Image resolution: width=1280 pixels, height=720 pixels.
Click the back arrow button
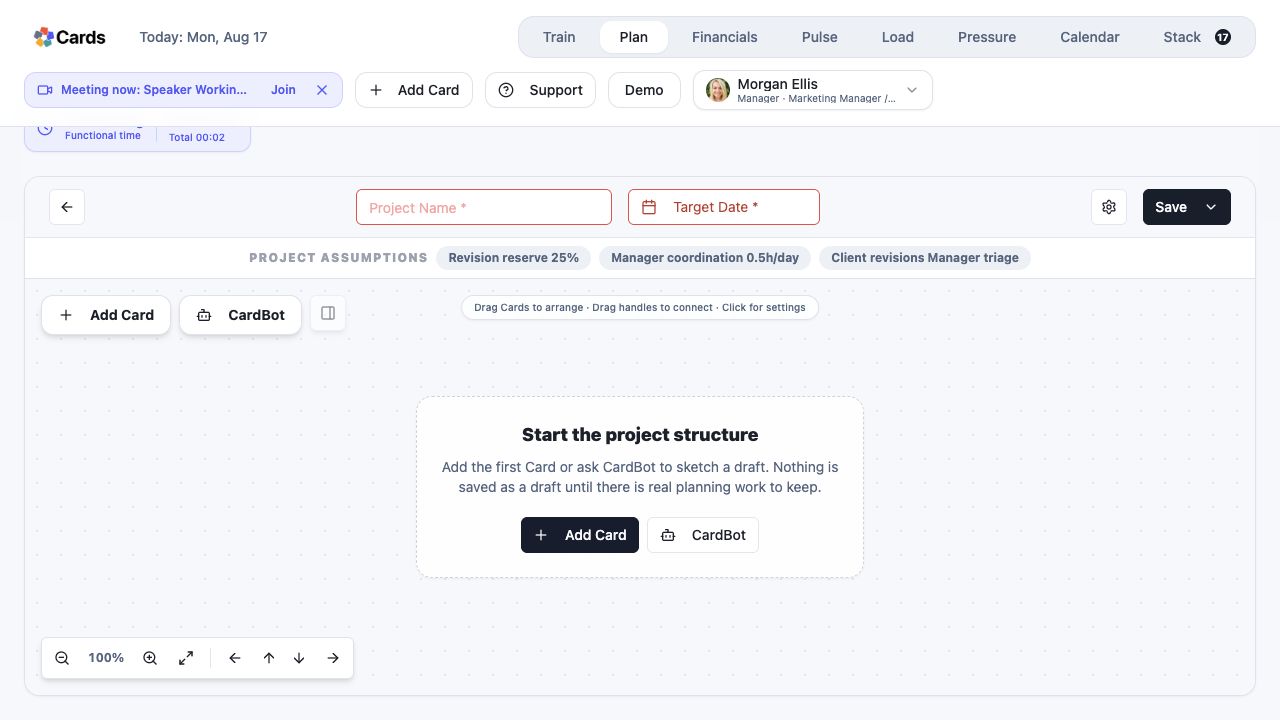point(67,207)
